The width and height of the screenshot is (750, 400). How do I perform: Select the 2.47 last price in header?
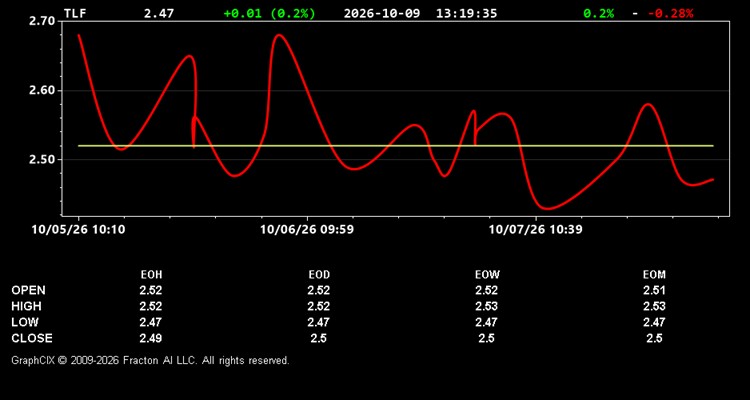click(x=159, y=13)
